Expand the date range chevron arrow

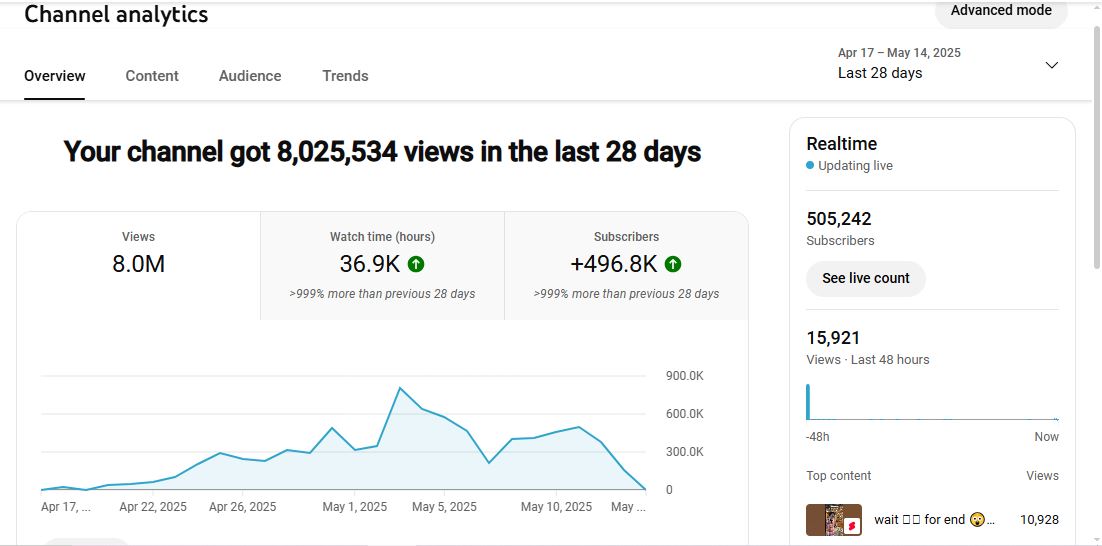(x=1051, y=65)
